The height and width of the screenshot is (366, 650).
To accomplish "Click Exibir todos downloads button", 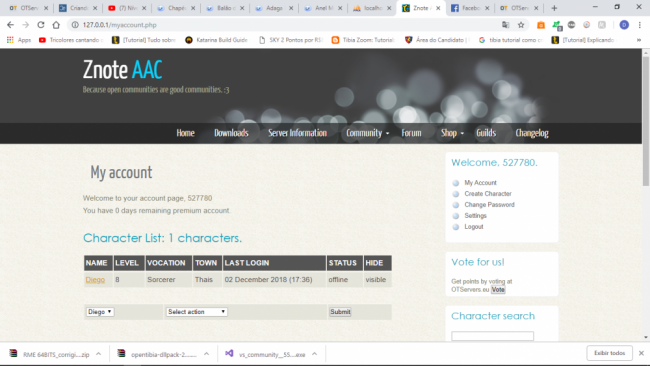I will tap(609, 353).
